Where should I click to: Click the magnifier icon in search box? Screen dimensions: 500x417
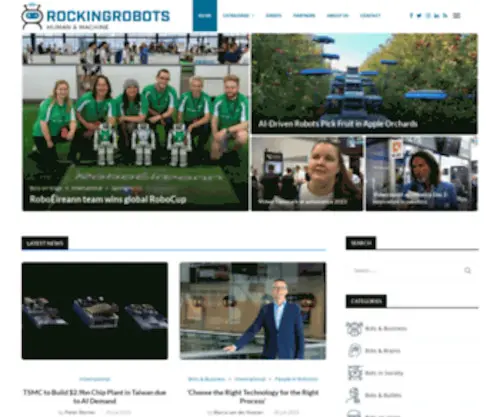pos(468,270)
